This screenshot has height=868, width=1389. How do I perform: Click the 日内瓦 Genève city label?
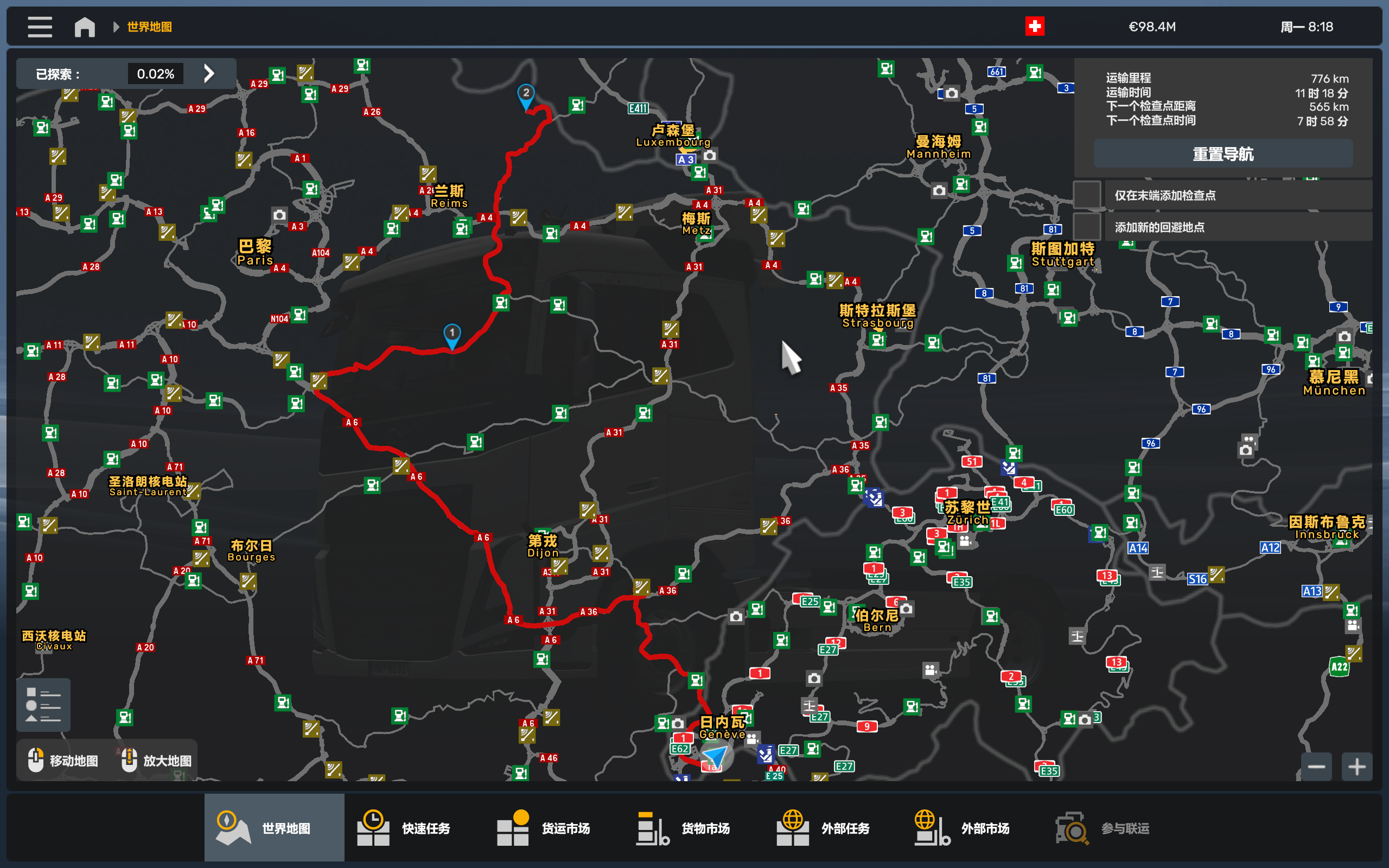[722, 727]
